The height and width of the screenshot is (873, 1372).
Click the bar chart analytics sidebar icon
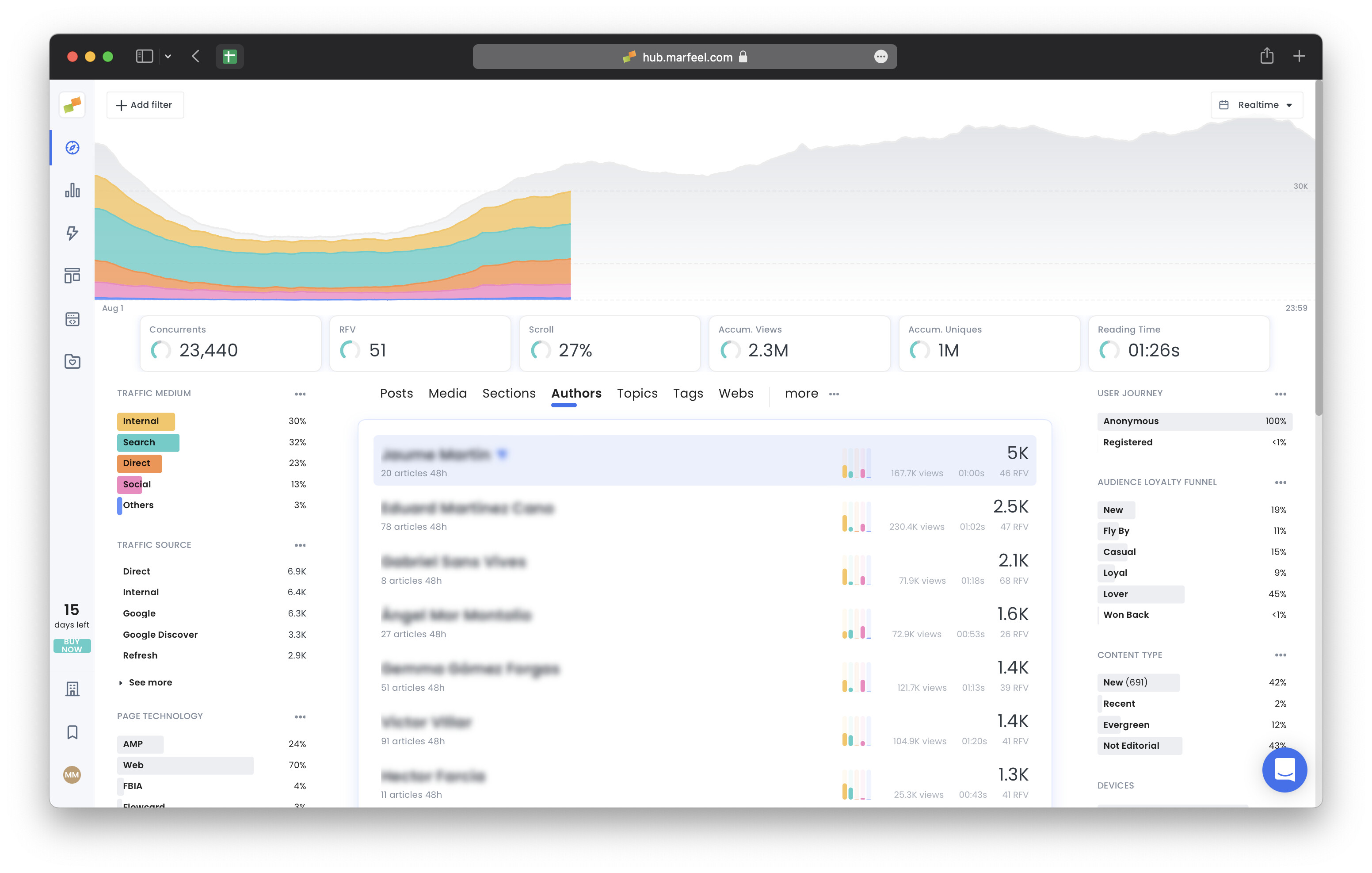coord(72,191)
